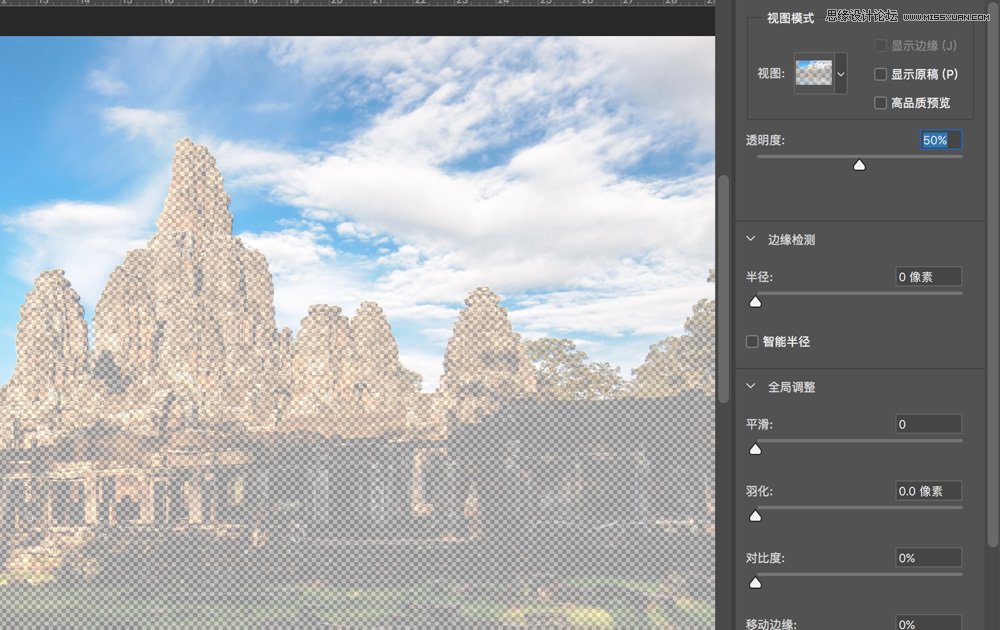Click the 半径 (Radius) slider handle
Viewport: 1000px width, 630px height.
[755, 301]
